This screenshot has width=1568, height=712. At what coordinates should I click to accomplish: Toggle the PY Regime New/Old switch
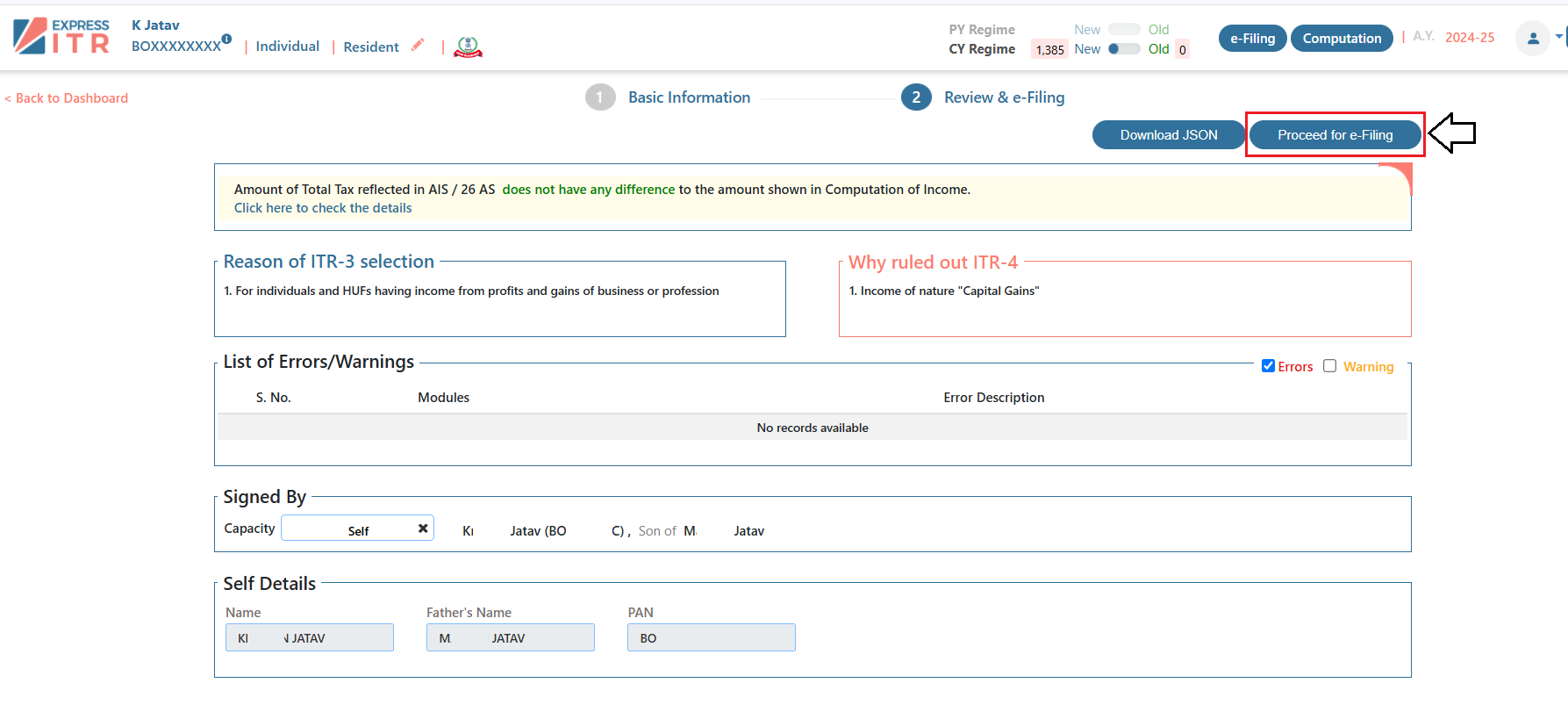[x=1124, y=29]
